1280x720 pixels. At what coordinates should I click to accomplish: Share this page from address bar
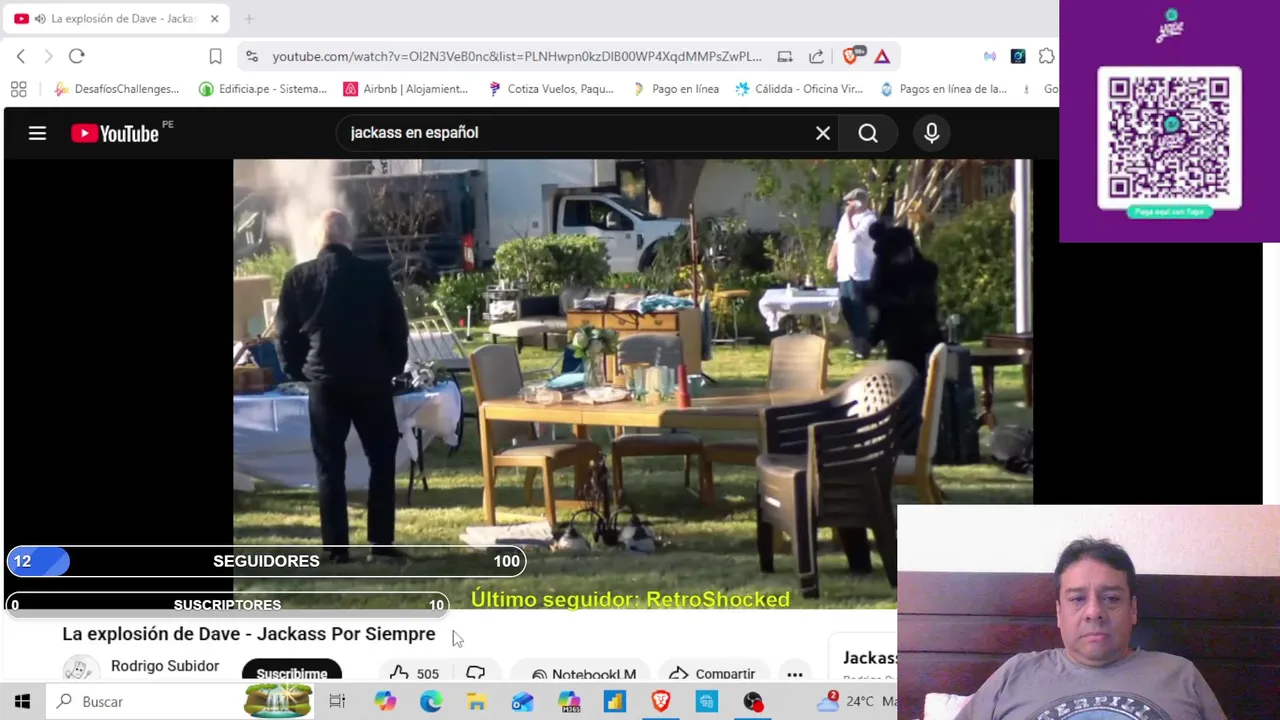[817, 57]
